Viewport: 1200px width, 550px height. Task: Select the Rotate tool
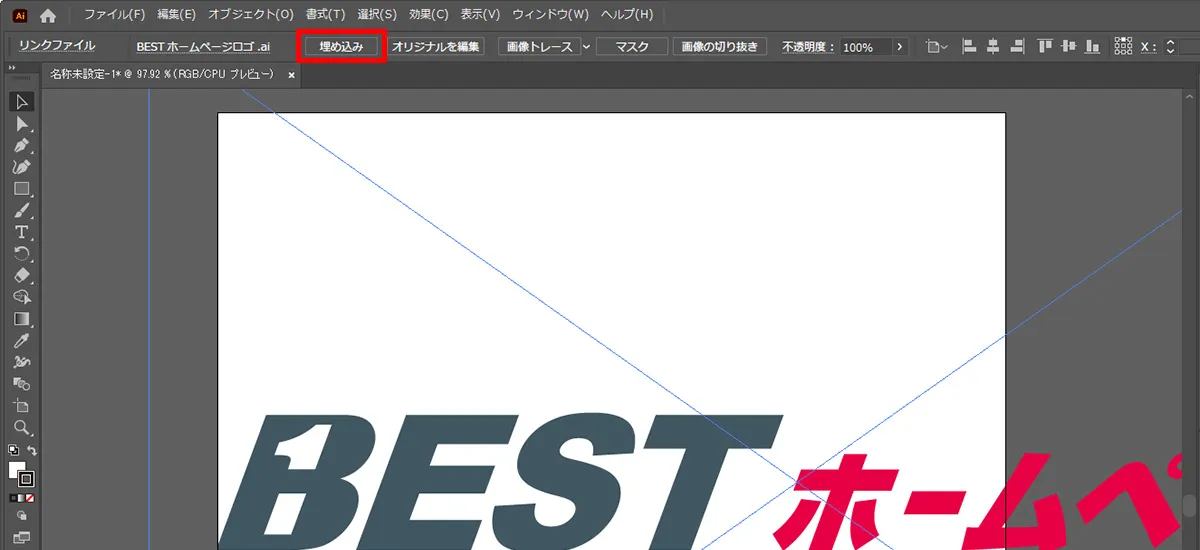click(21, 254)
